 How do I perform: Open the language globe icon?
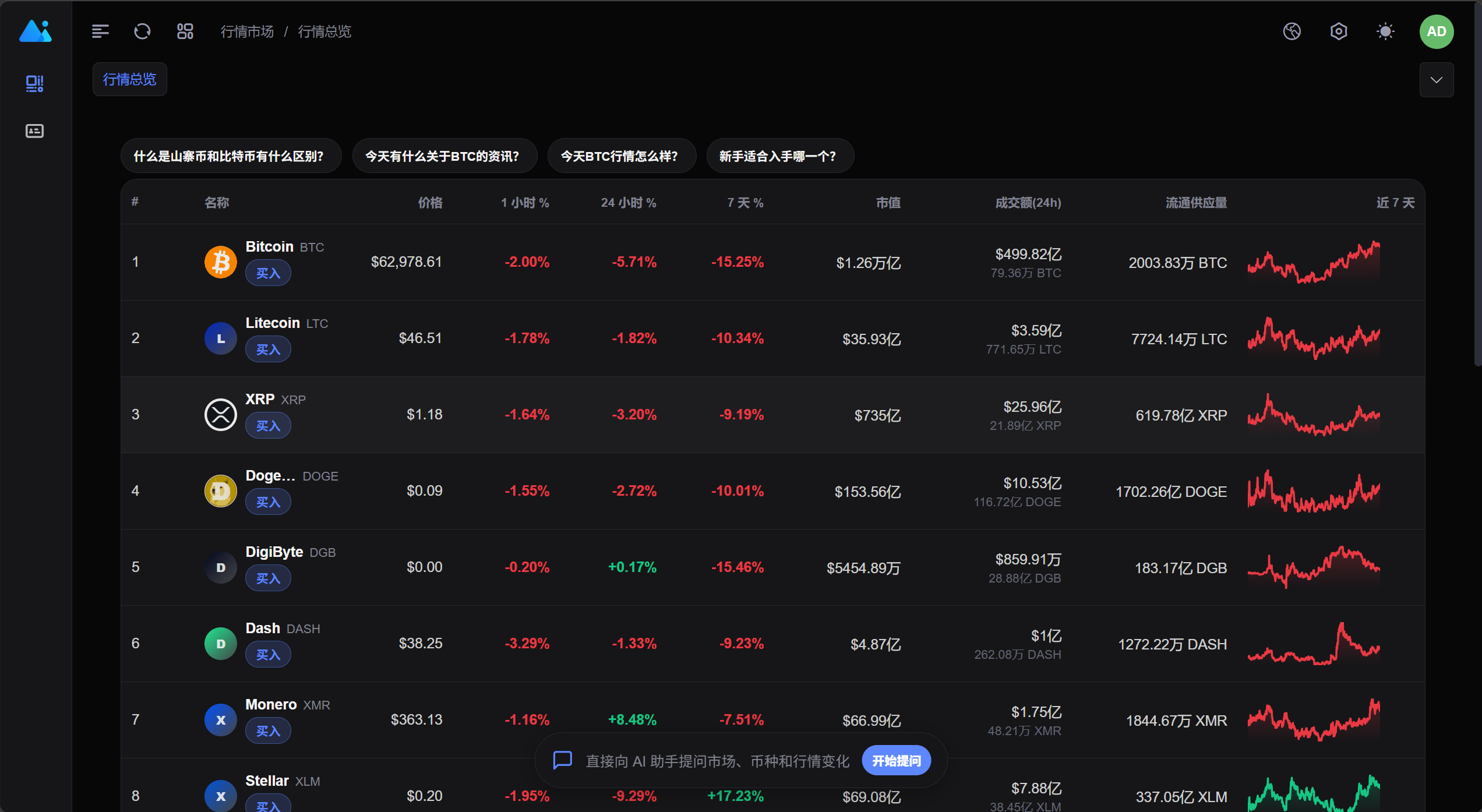tap(1292, 31)
